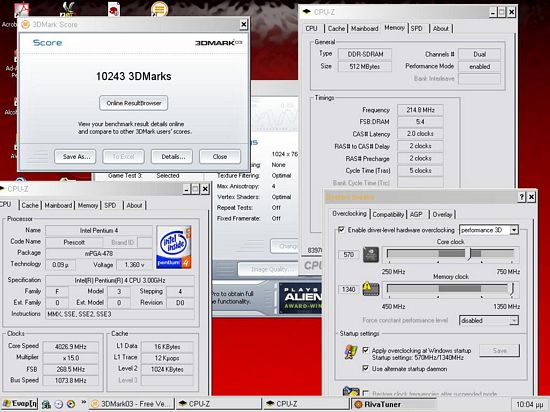Click the memory Type value DDR-SDRAM
This screenshot has height=412, width=550.
click(x=365, y=54)
